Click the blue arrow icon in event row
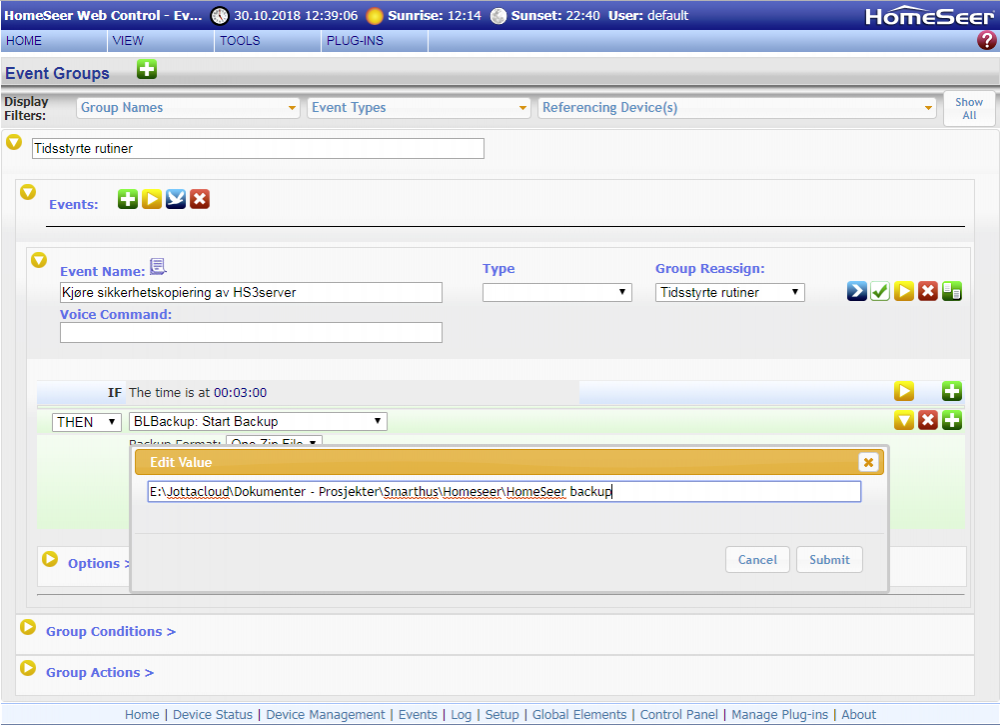Image resolution: width=1000 pixels, height=726 pixels. pos(857,292)
